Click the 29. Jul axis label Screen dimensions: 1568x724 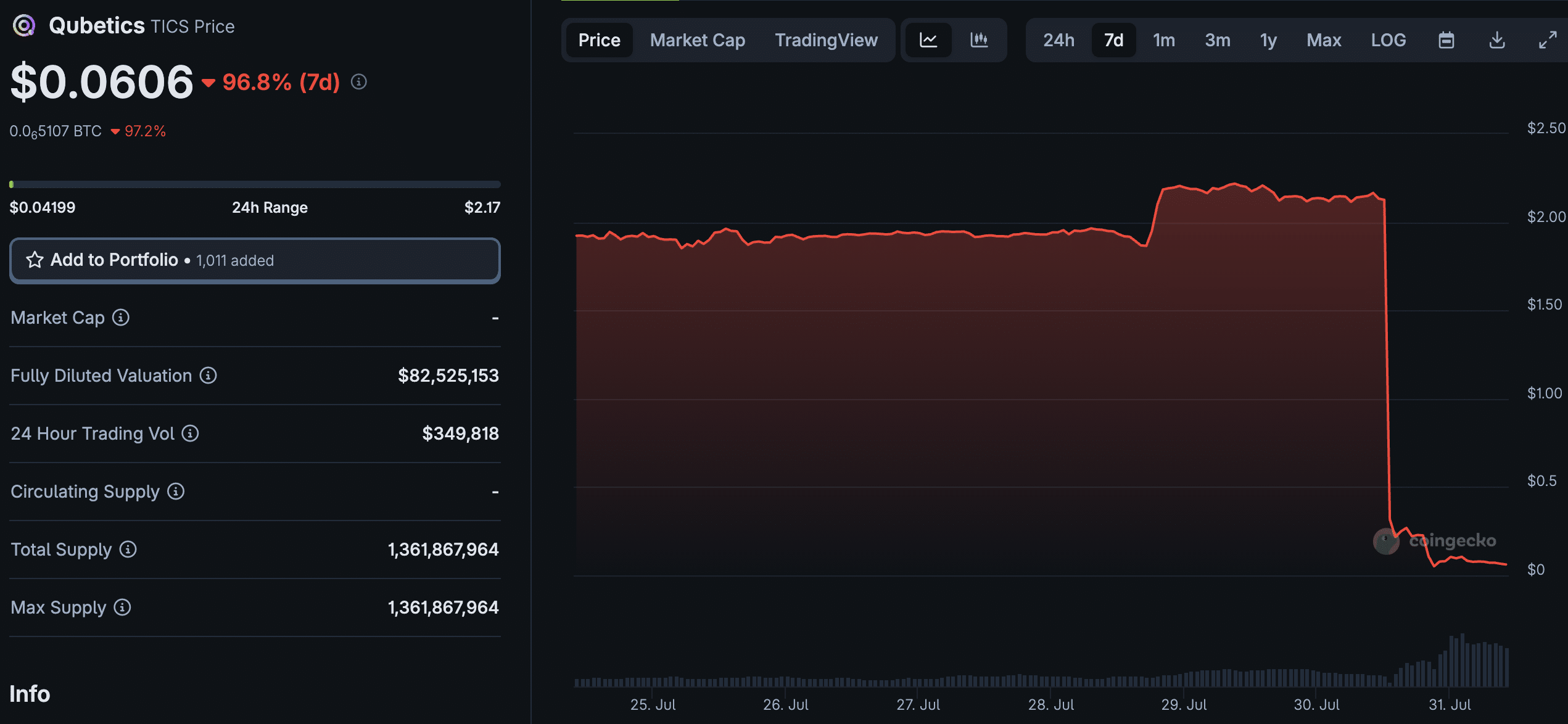[1184, 704]
